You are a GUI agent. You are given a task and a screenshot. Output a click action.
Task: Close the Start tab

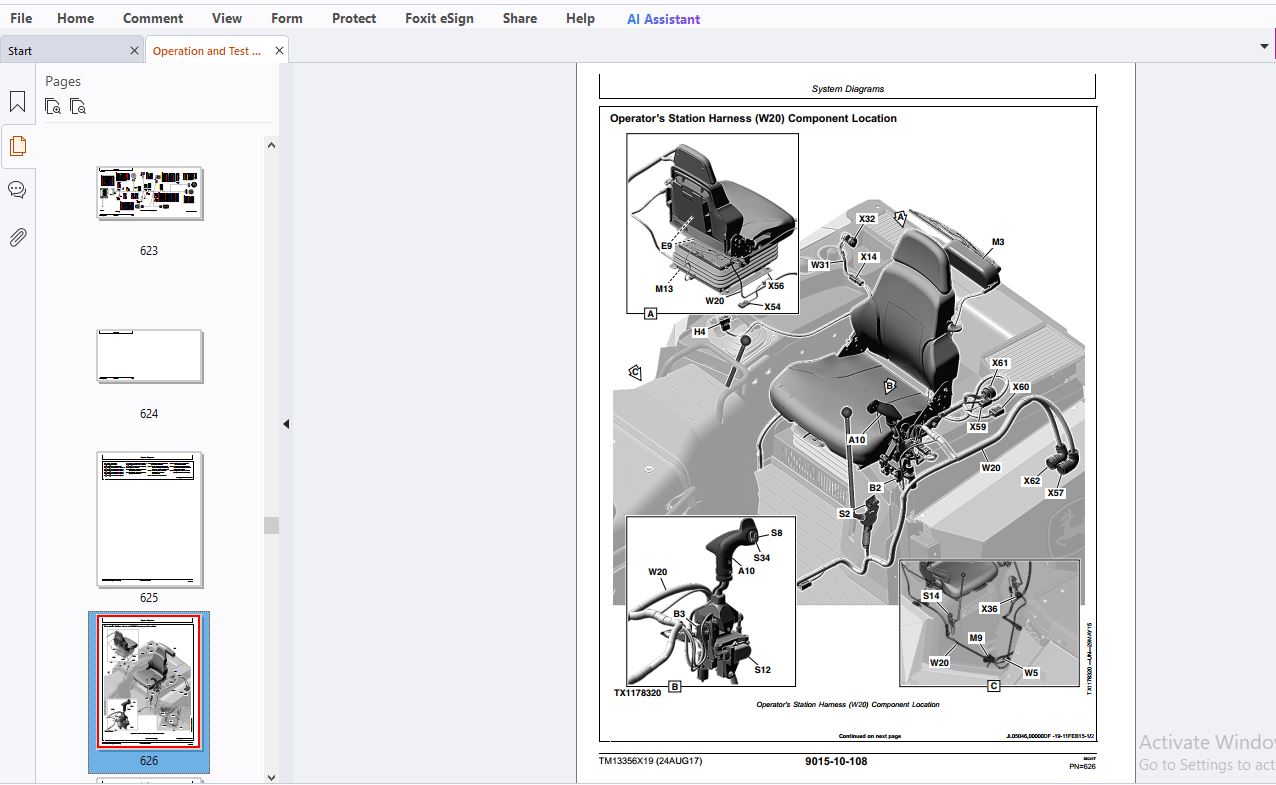click(135, 50)
